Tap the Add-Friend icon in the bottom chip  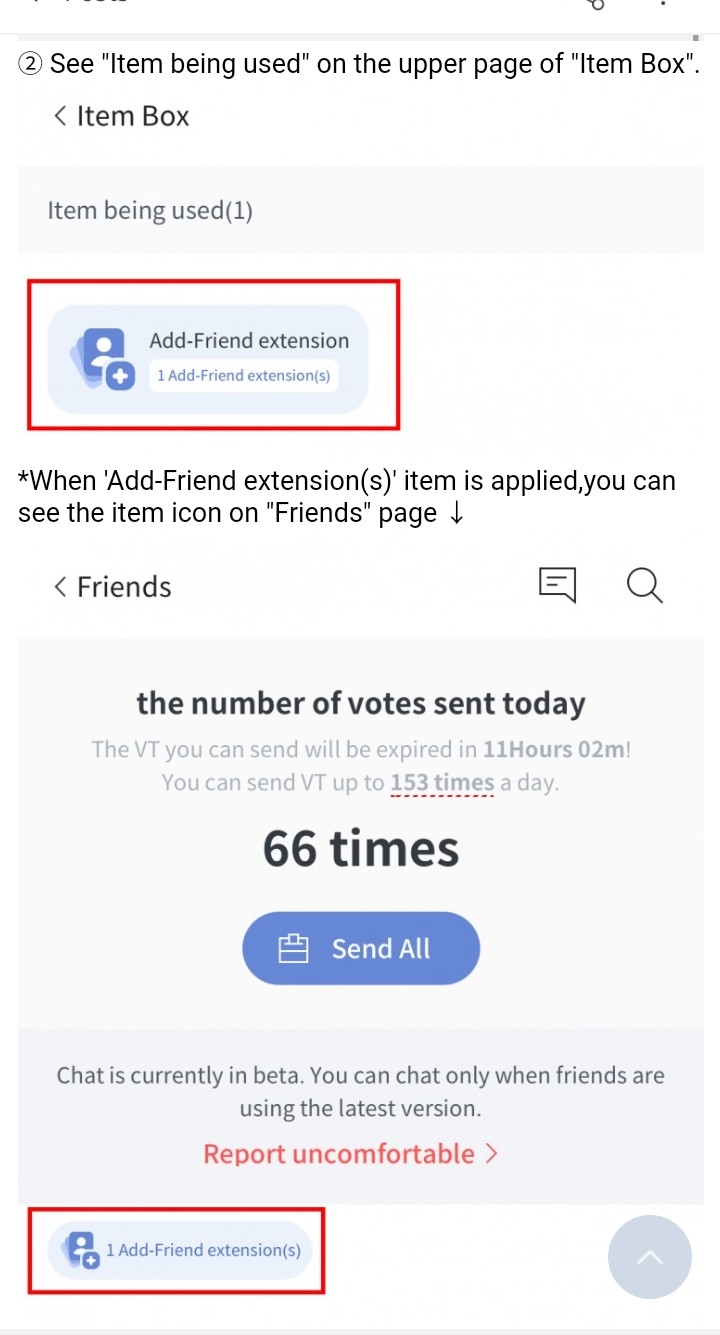pos(82,1250)
